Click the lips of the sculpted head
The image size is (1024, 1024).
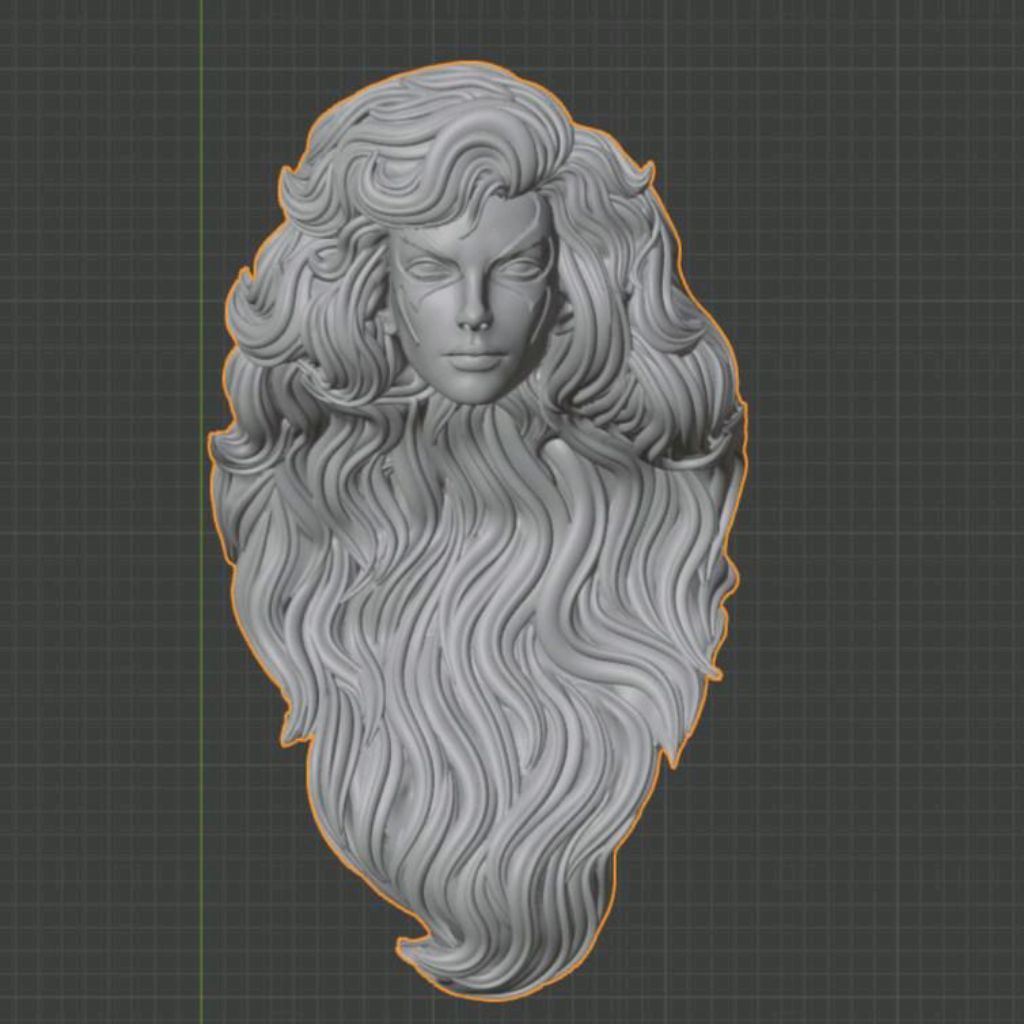(x=473, y=358)
